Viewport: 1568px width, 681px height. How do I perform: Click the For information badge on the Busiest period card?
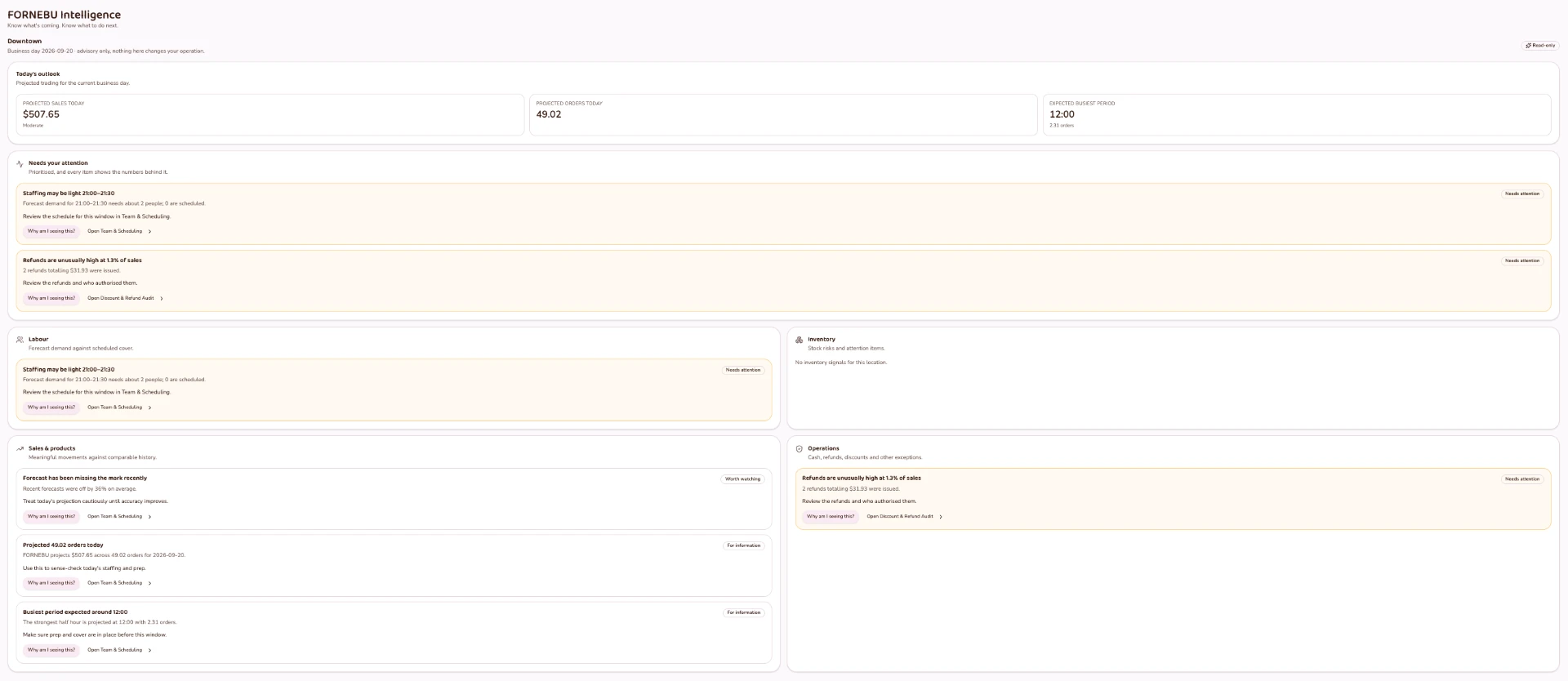click(744, 612)
